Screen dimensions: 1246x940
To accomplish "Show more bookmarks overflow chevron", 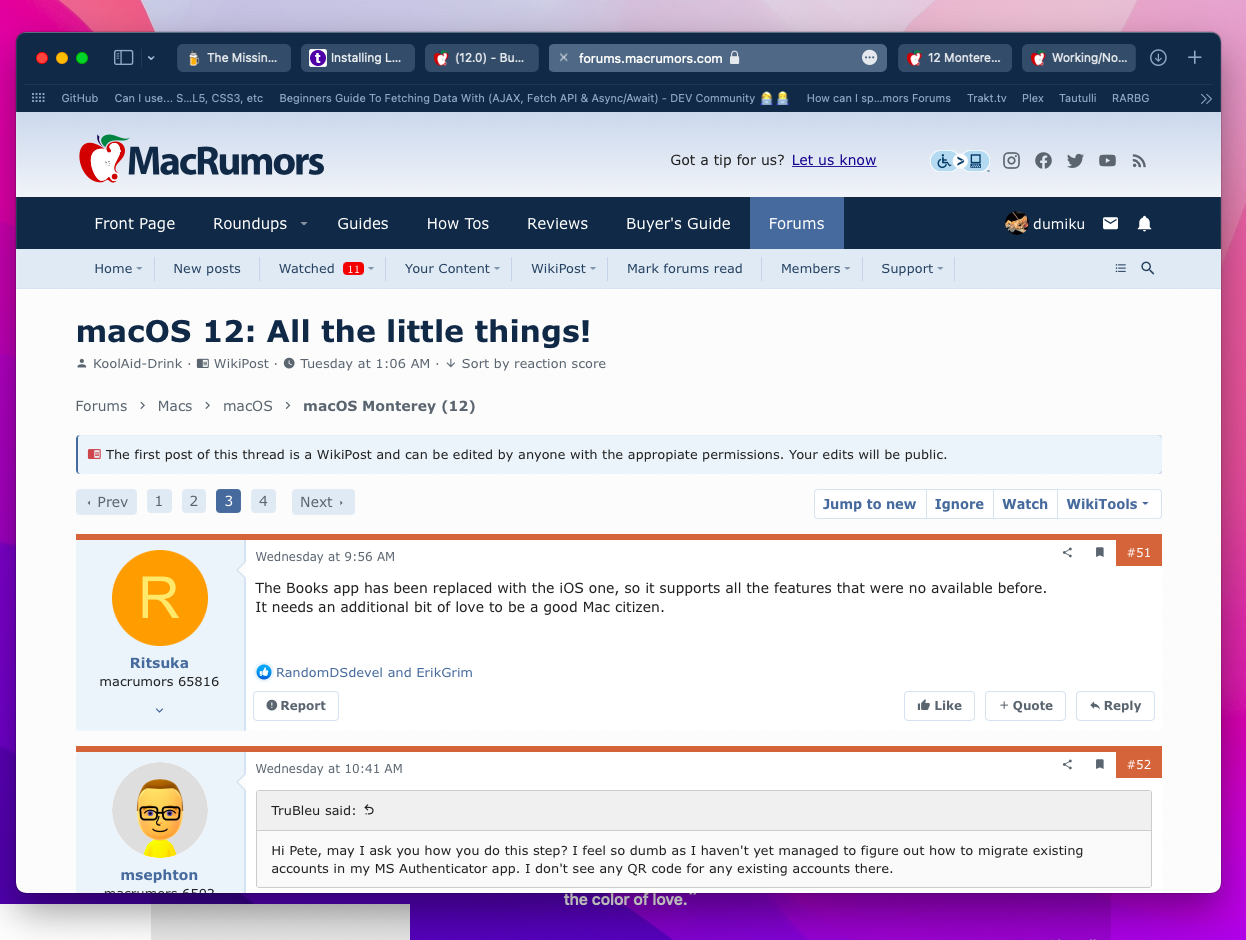I will (x=1206, y=98).
